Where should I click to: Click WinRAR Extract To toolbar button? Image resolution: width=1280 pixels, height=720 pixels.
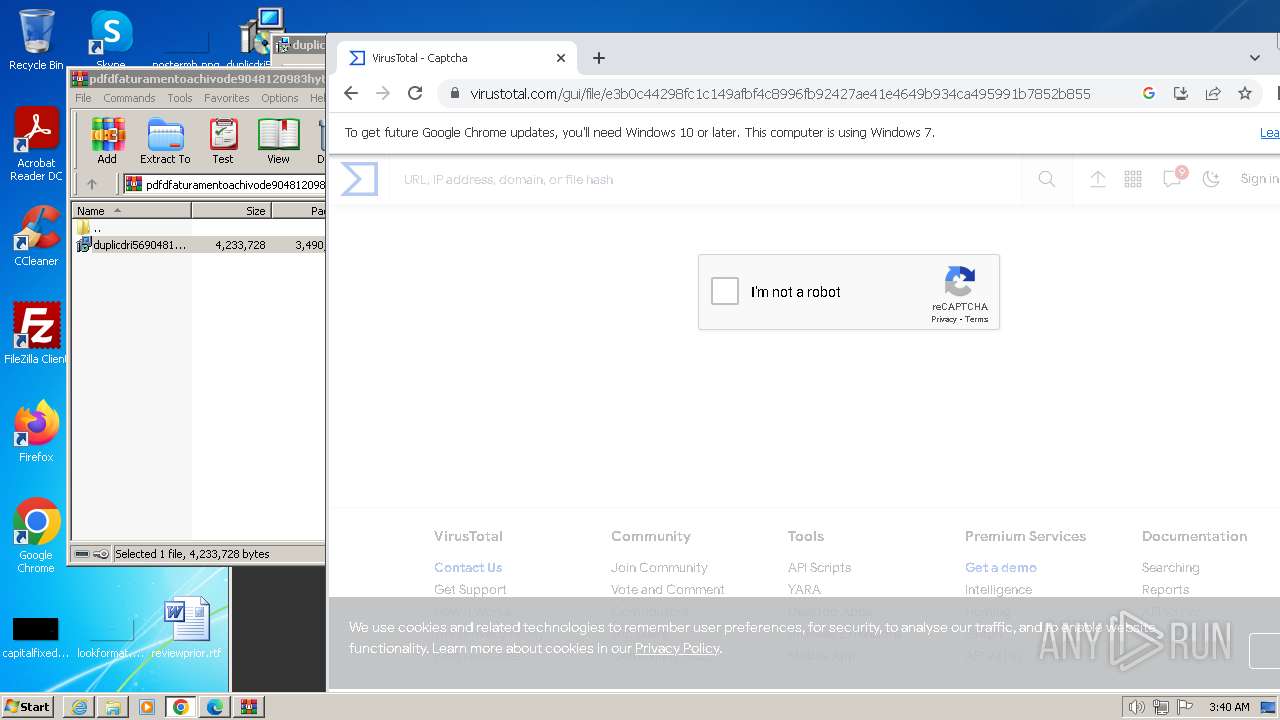[165, 141]
